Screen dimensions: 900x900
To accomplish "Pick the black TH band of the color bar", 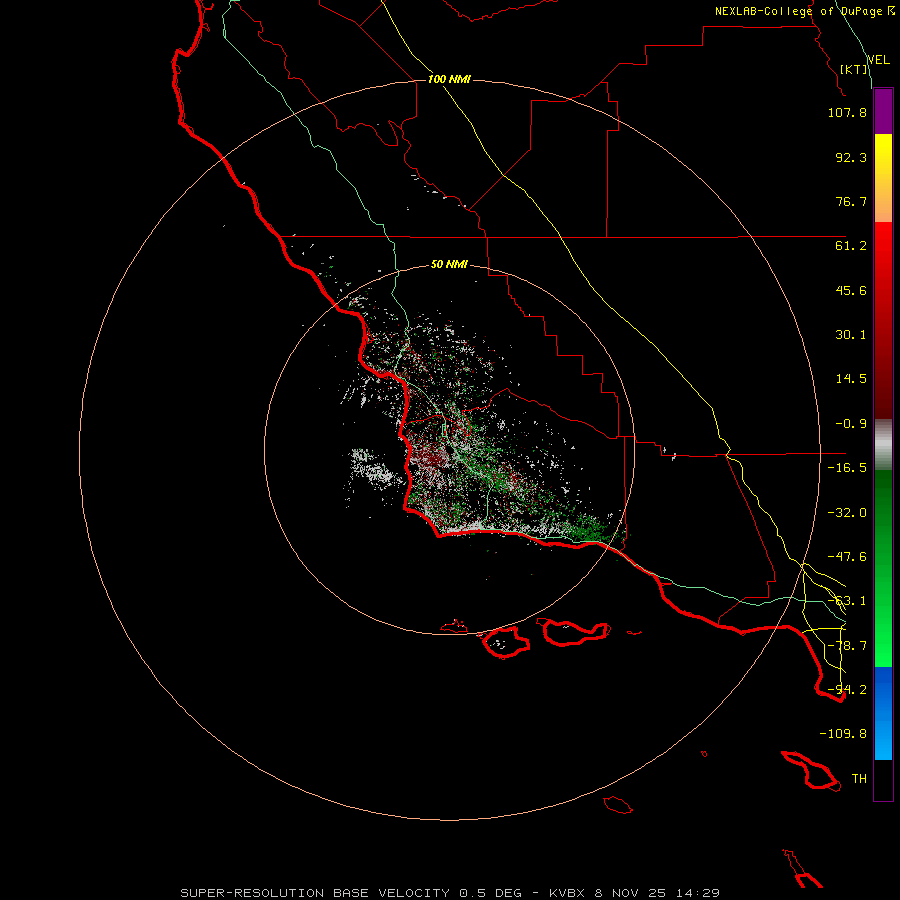I will [x=883, y=780].
